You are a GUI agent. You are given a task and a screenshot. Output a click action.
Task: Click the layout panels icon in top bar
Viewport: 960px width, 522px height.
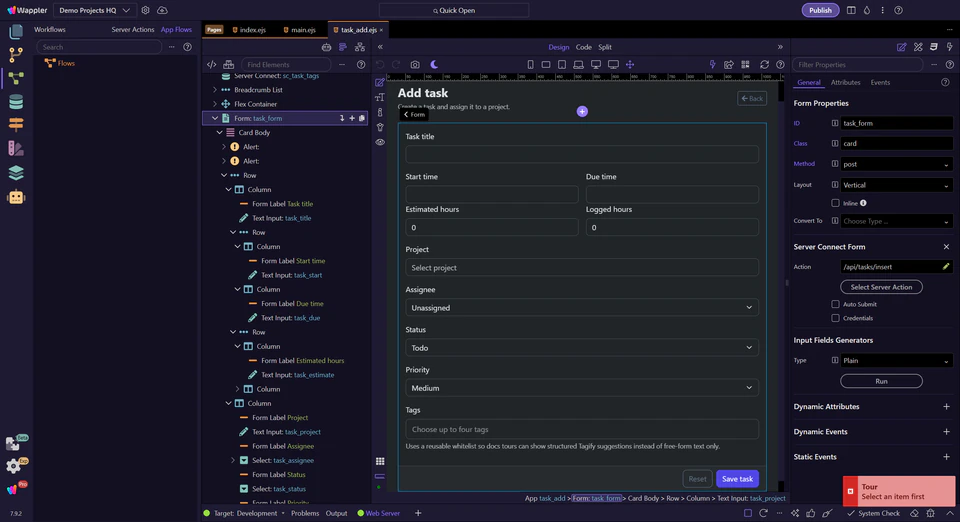coord(851,10)
